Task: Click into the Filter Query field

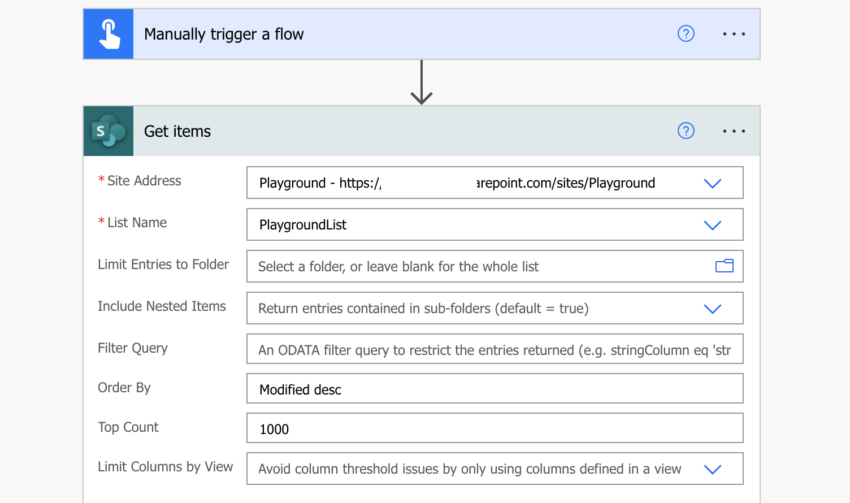Action: (x=494, y=349)
